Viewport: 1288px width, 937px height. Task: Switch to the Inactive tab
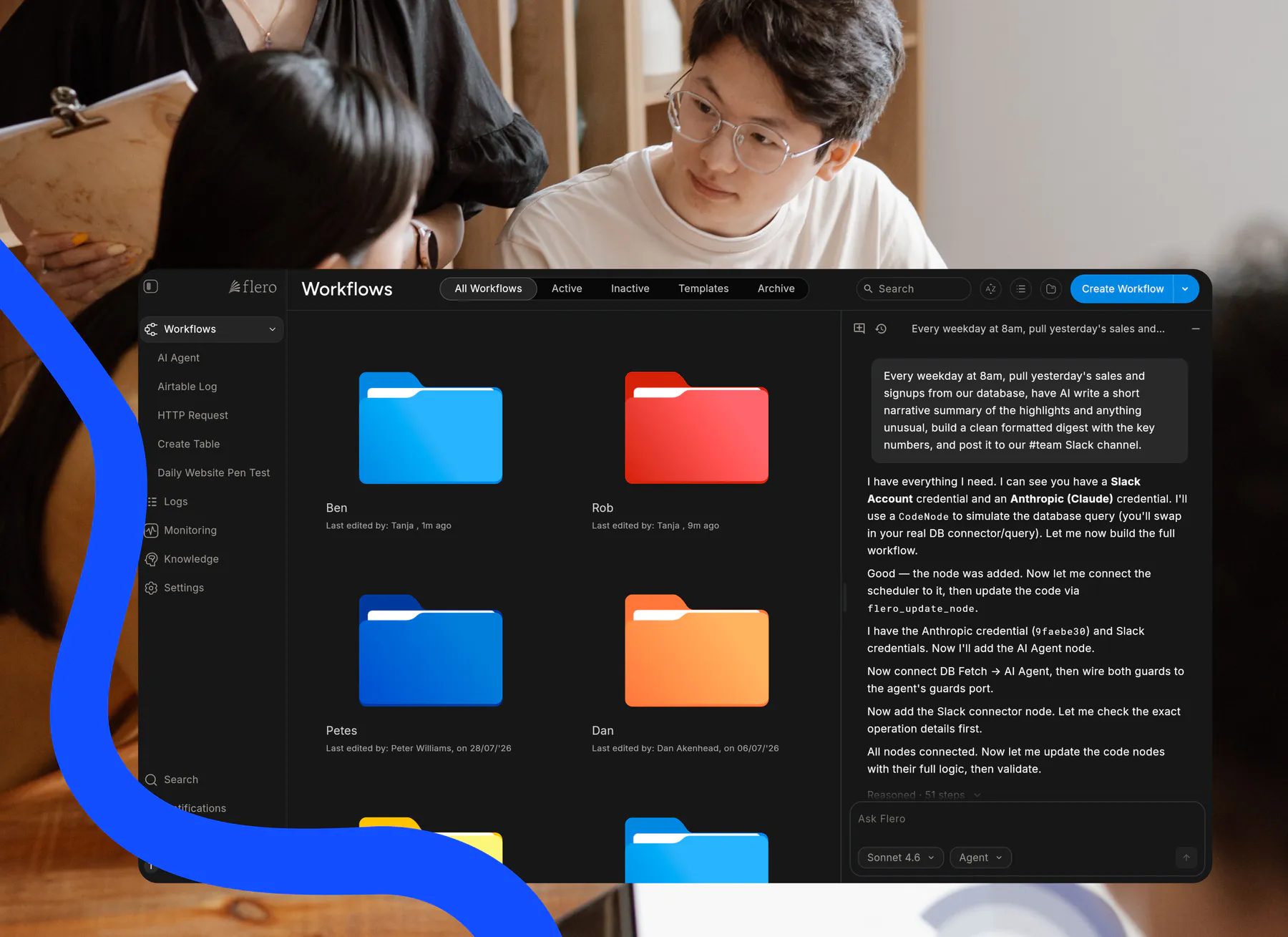pos(630,288)
